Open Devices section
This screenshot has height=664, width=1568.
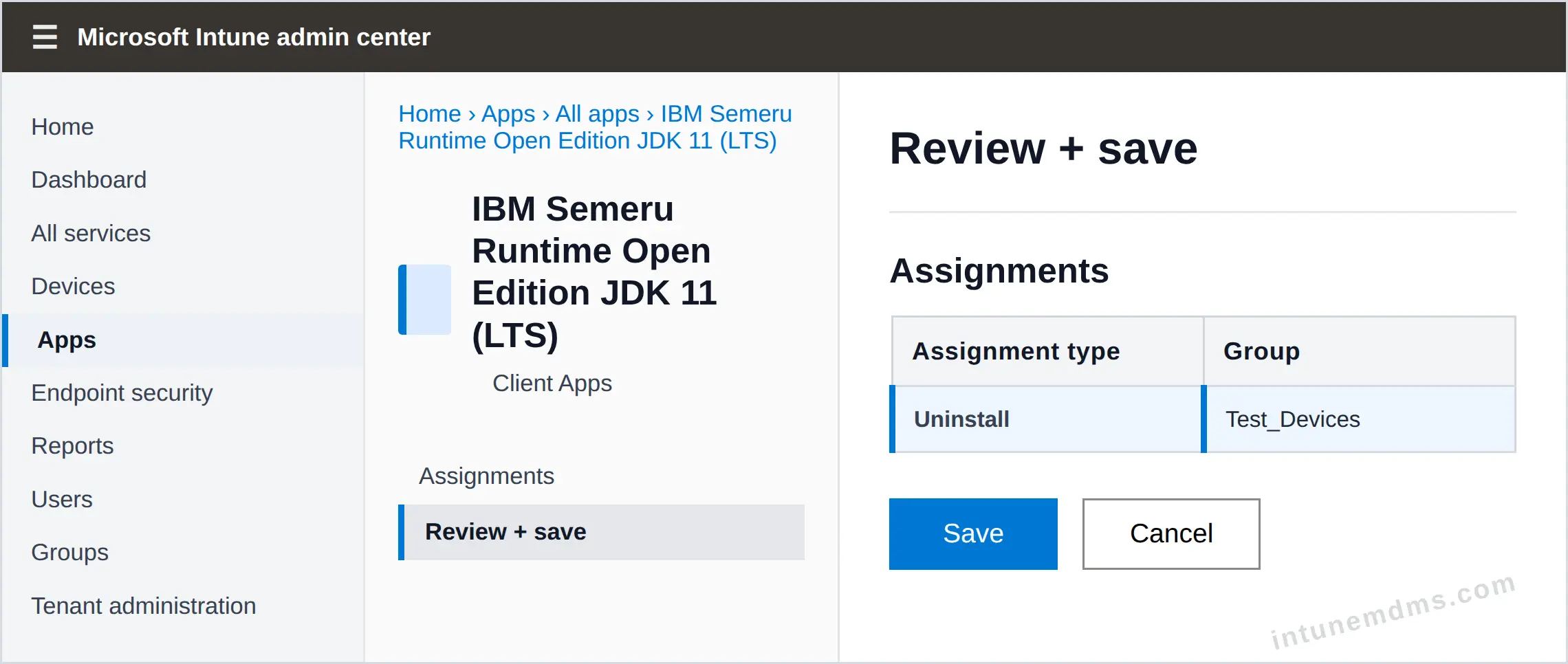pyautogui.click(x=74, y=287)
